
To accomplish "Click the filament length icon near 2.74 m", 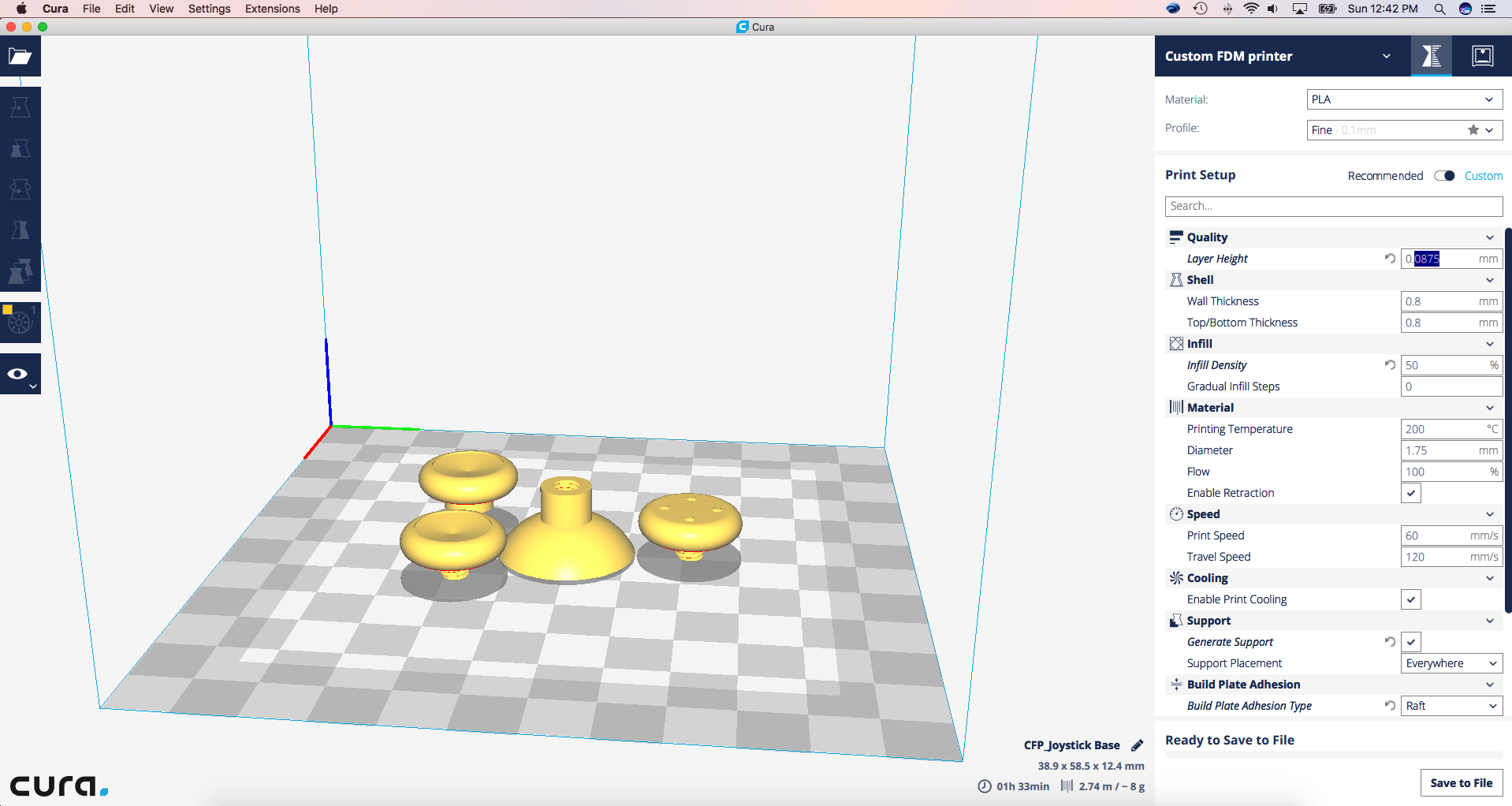I will point(1067,786).
